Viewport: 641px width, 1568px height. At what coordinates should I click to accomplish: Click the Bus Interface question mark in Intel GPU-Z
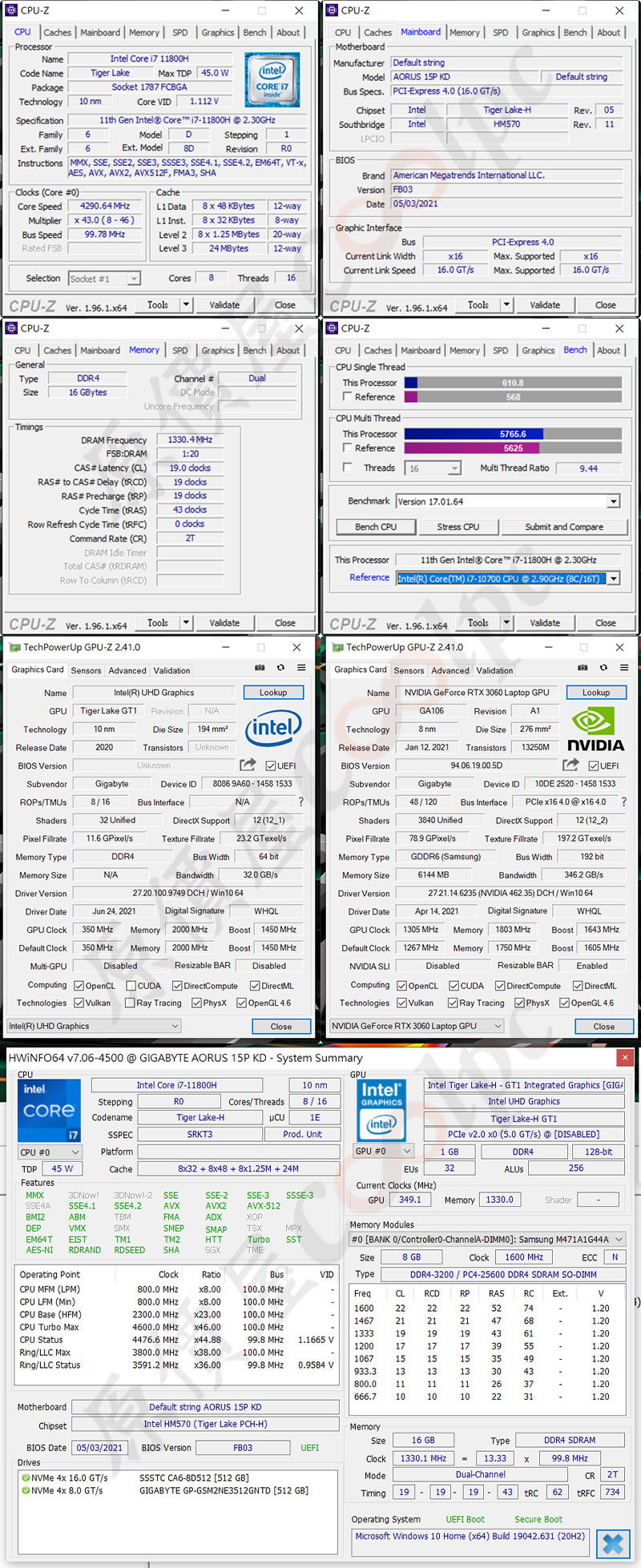point(301,802)
